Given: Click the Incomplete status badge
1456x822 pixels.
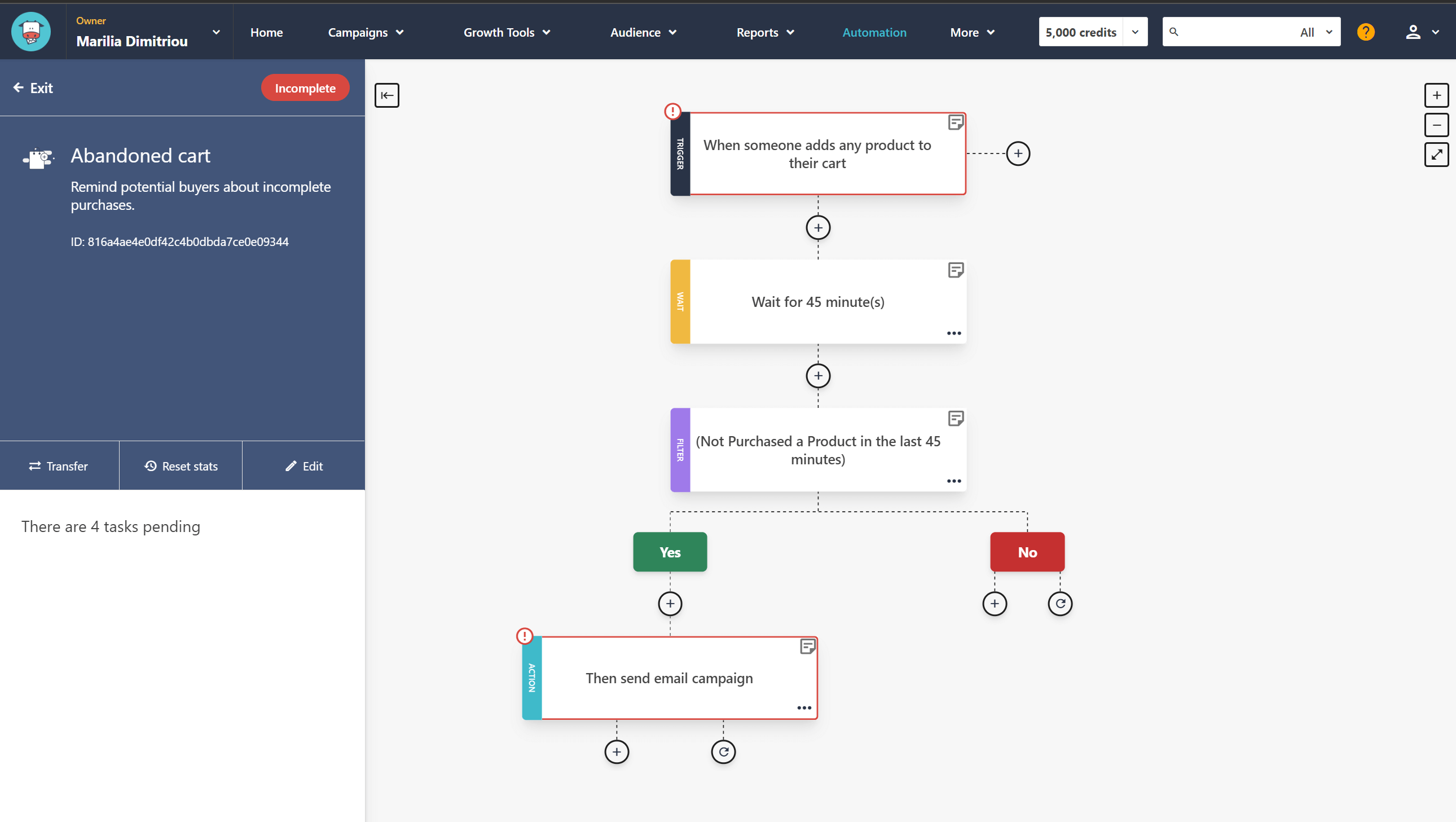Looking at the screenshot, I should [x=305, y=87].
